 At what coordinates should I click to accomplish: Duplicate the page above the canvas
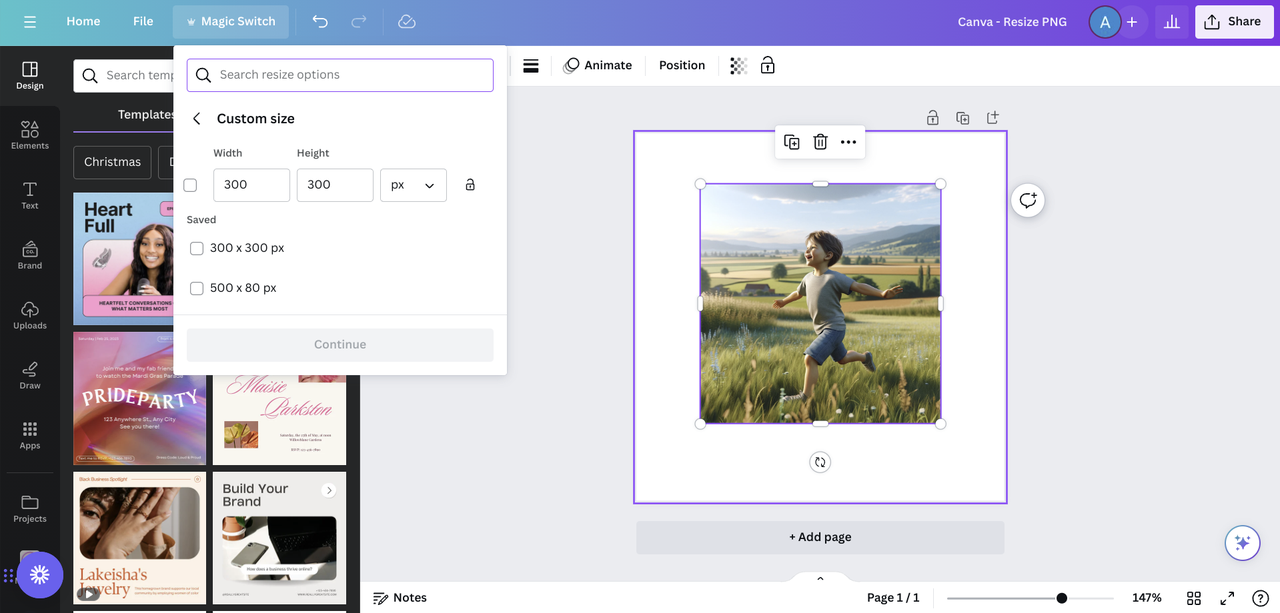[x=963, y=118]
